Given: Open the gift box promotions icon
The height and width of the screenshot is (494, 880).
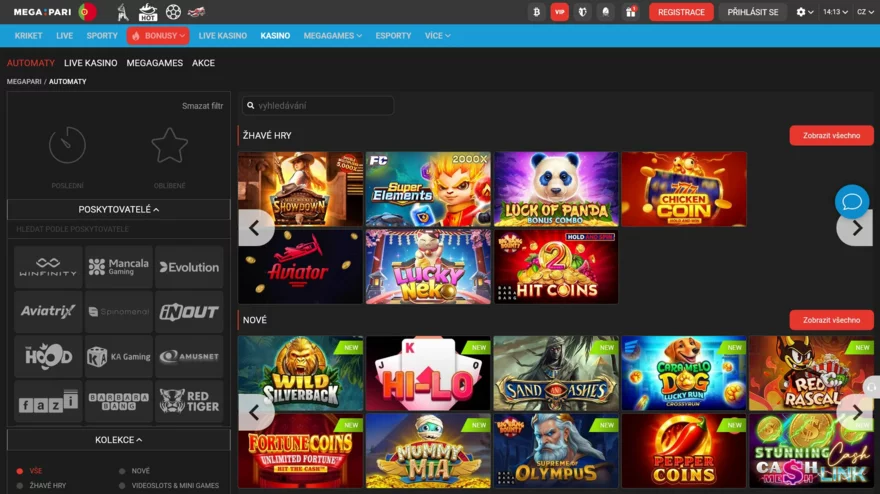Looking at the screenshot, I should coord(631,12).
